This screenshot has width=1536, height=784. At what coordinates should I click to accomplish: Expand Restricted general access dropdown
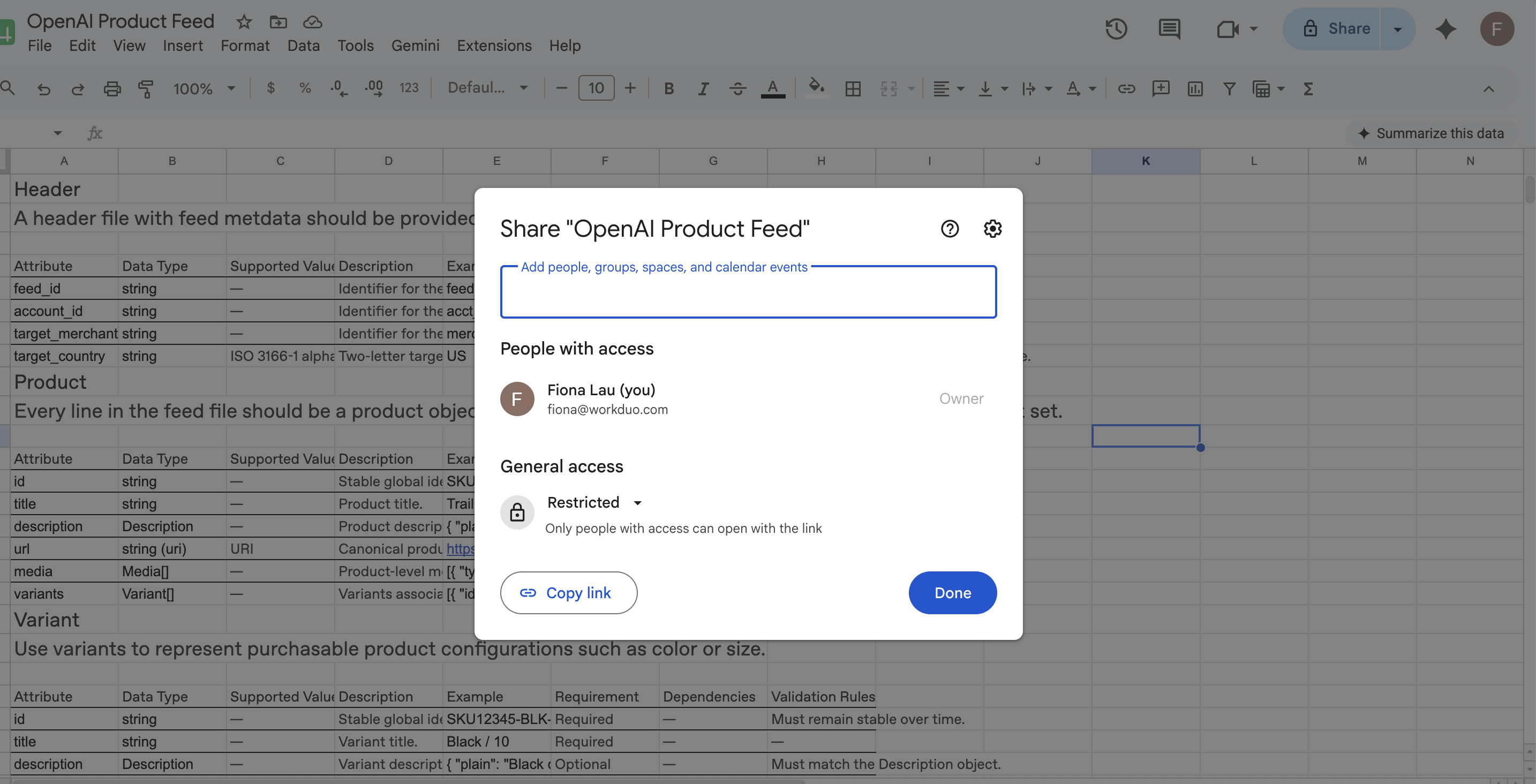click(594, 503)
